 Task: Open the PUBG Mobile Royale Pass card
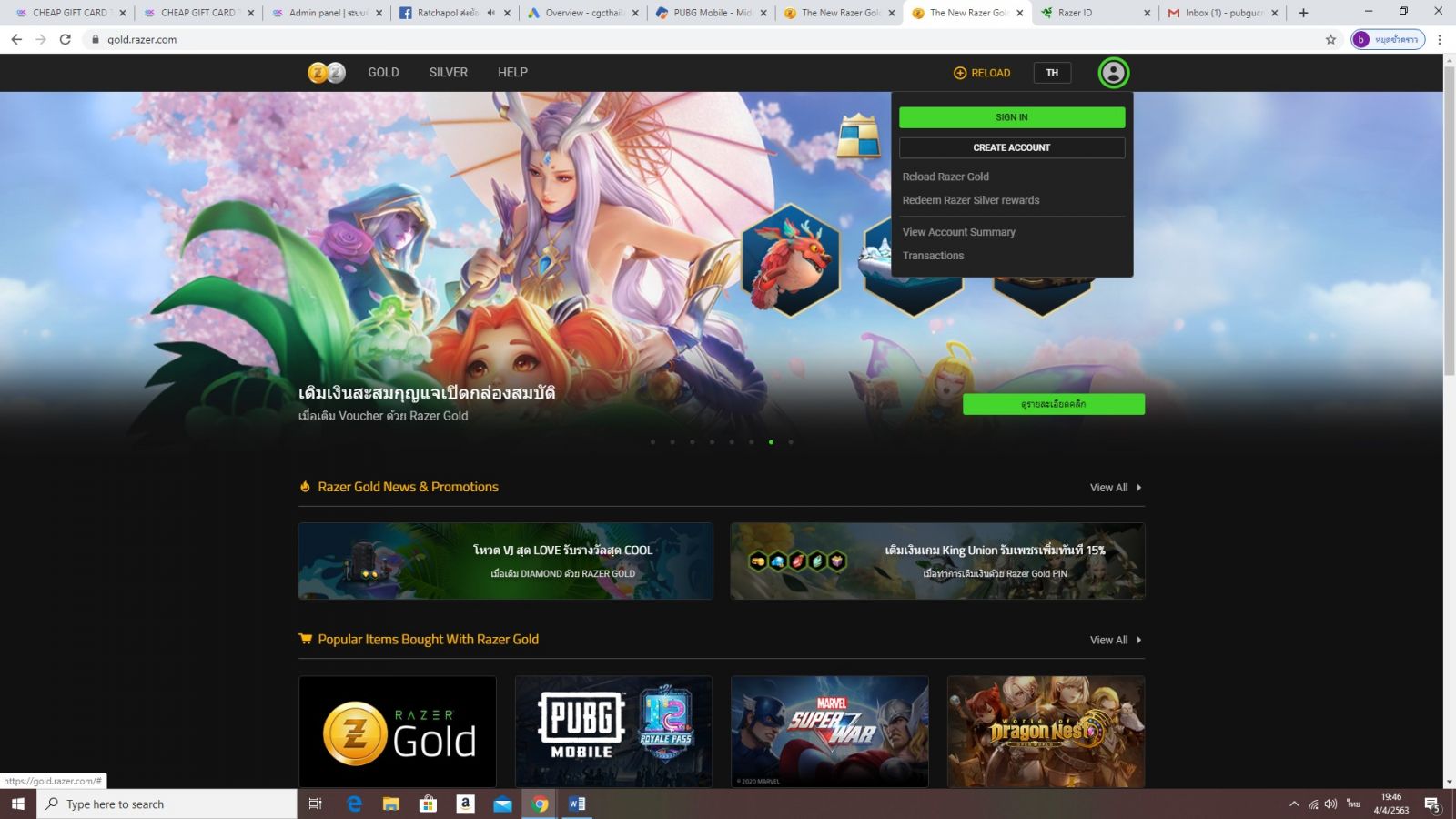coord(613,732)
